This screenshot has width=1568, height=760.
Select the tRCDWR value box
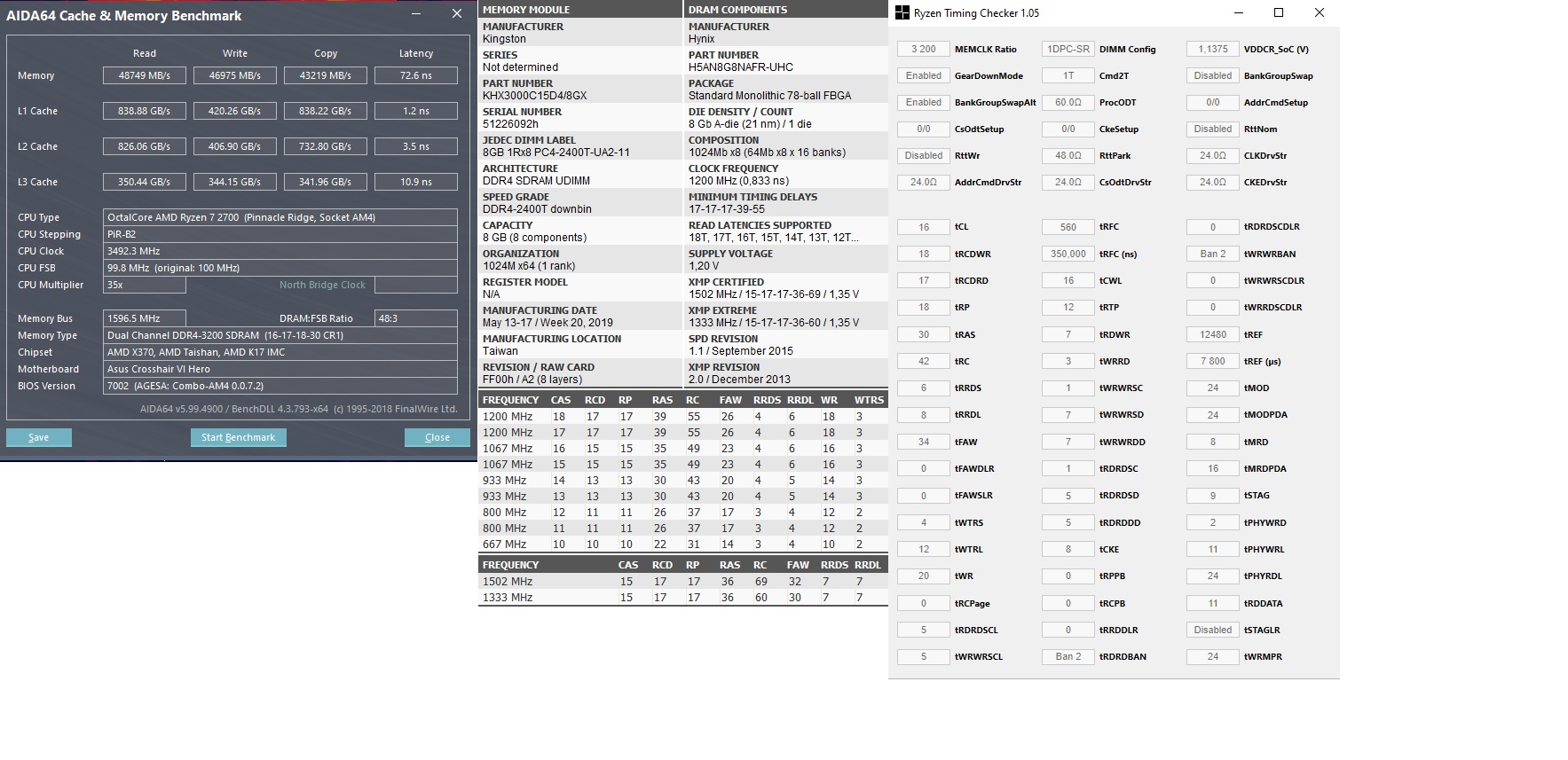click(x=924, y=254)
